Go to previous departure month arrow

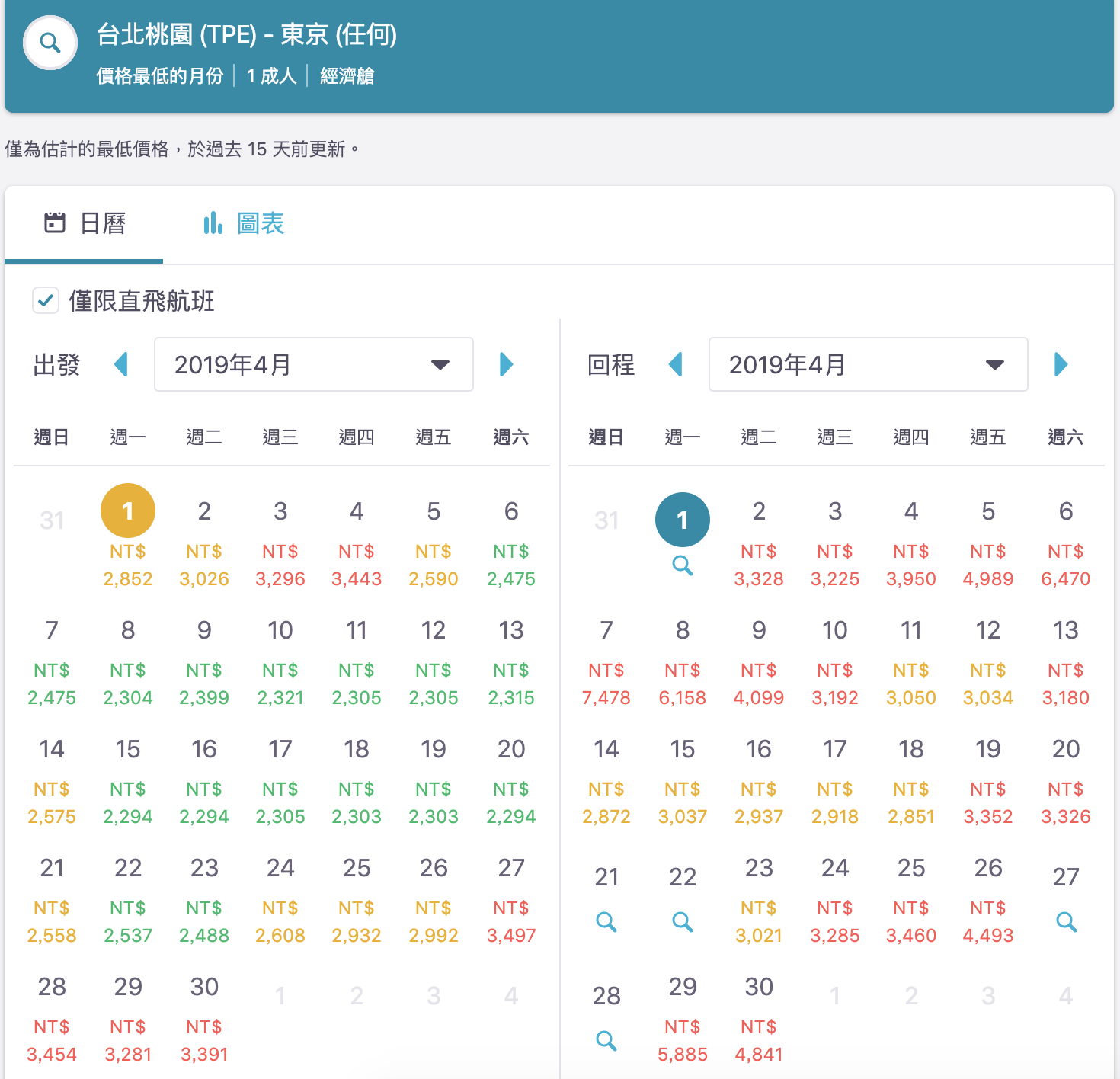120,364
